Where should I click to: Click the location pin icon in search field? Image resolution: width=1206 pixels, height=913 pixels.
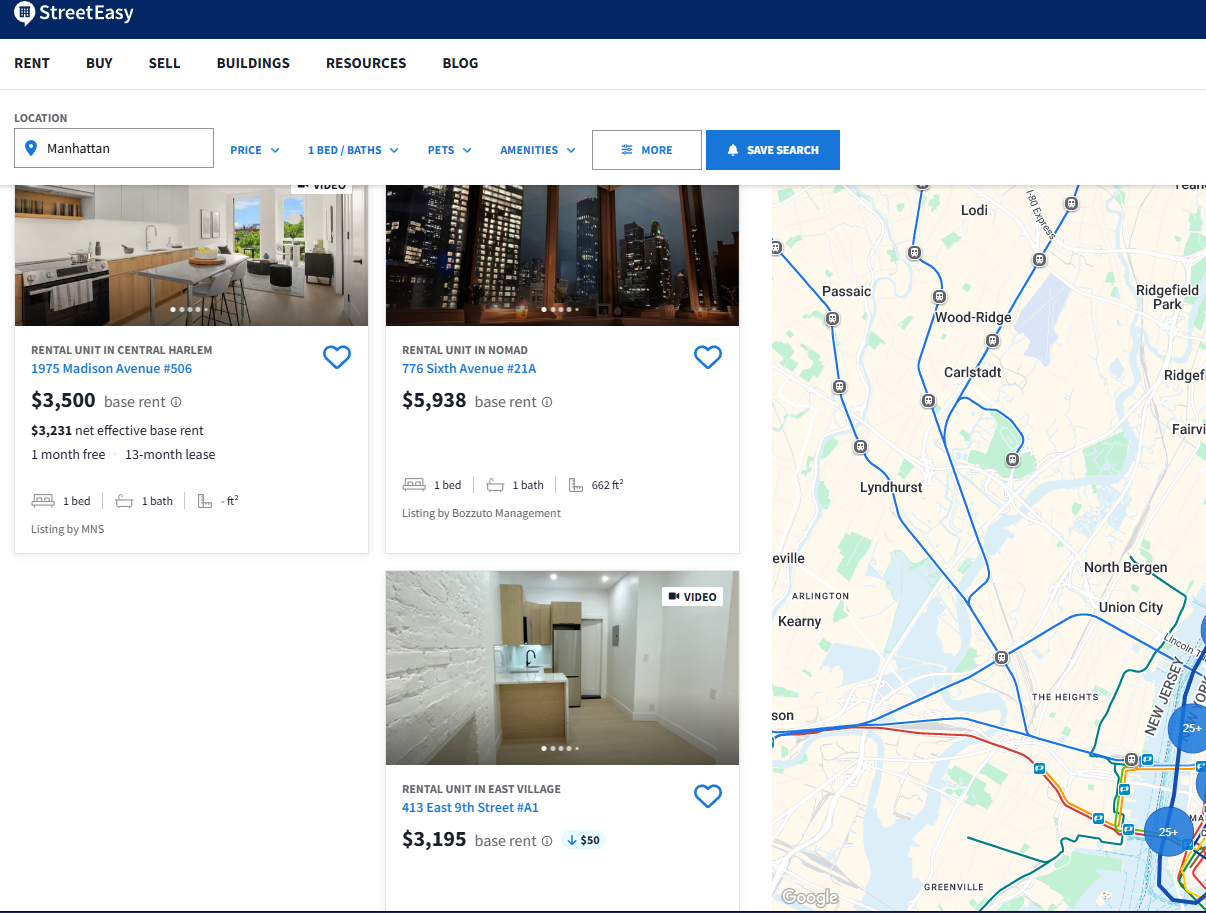tap(31, 148)
